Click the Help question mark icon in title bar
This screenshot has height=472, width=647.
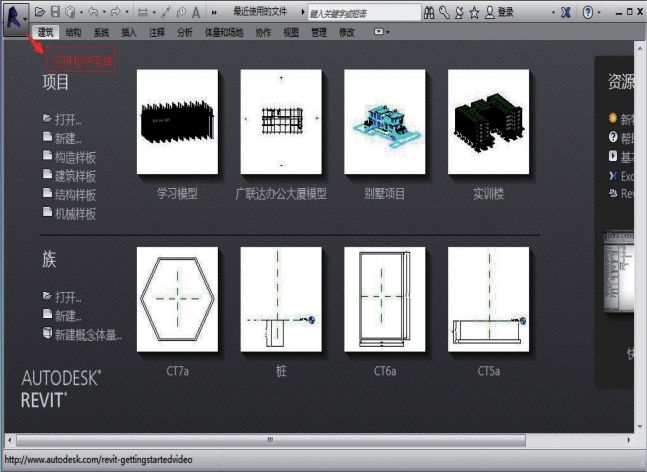[588, 12]
